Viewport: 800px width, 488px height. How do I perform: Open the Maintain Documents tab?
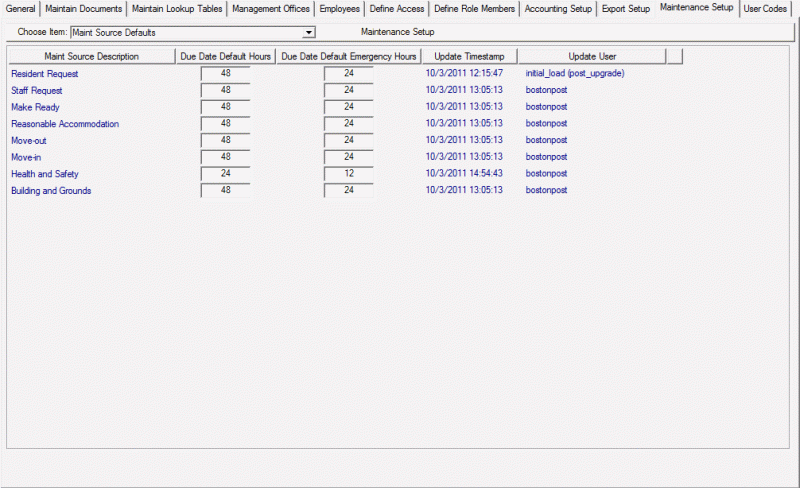coord(84,9)
